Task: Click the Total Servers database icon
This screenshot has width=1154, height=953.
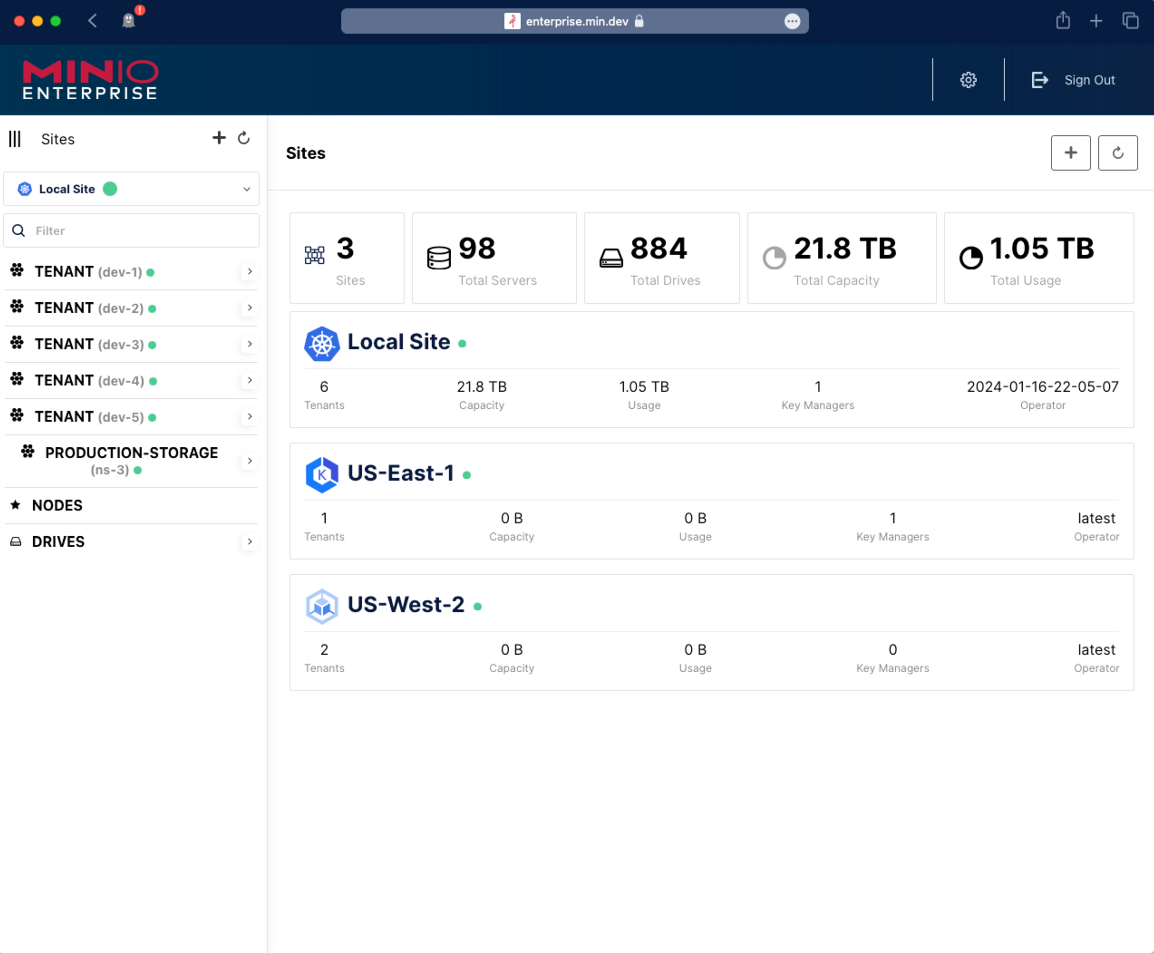Action: pyautogui.click(x=439, y=258)
